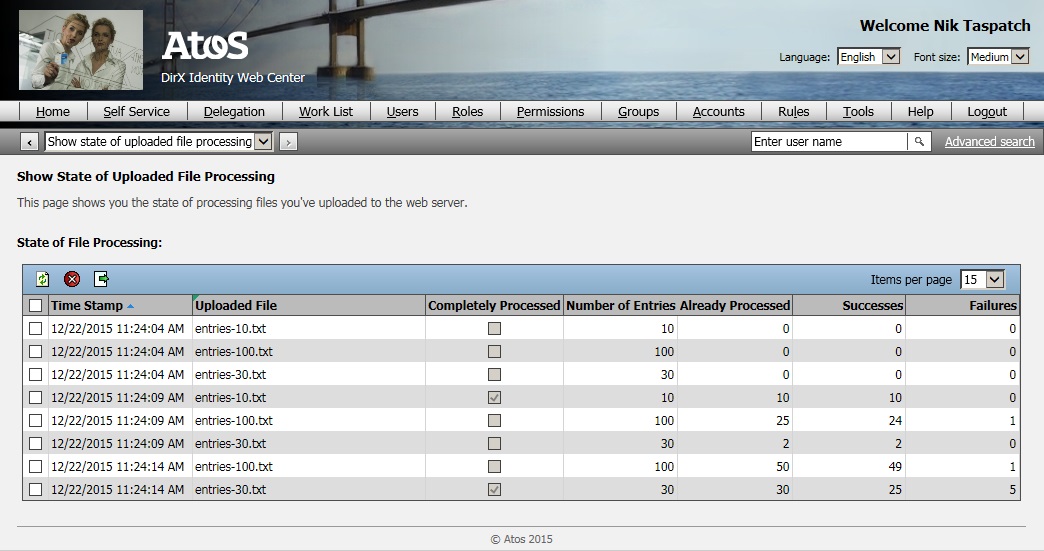The height and width of the screenshot is (551, 1044).
Task: Click the search magnifier button
Action: click(919, 142)
